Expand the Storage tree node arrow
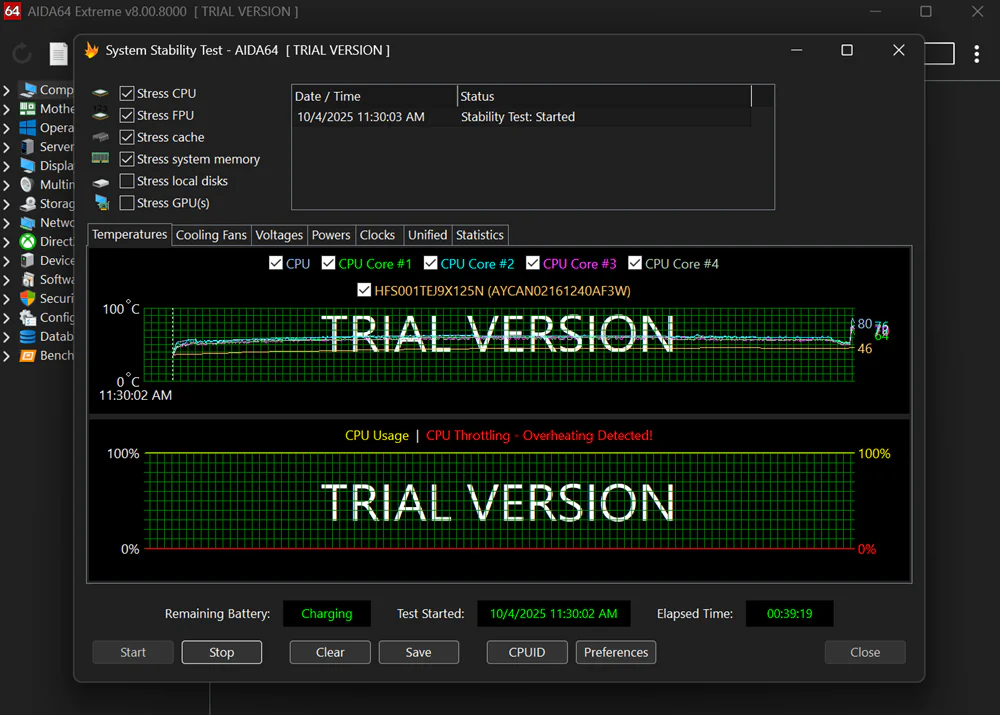 pyautogui.click(x=7, y=204)
